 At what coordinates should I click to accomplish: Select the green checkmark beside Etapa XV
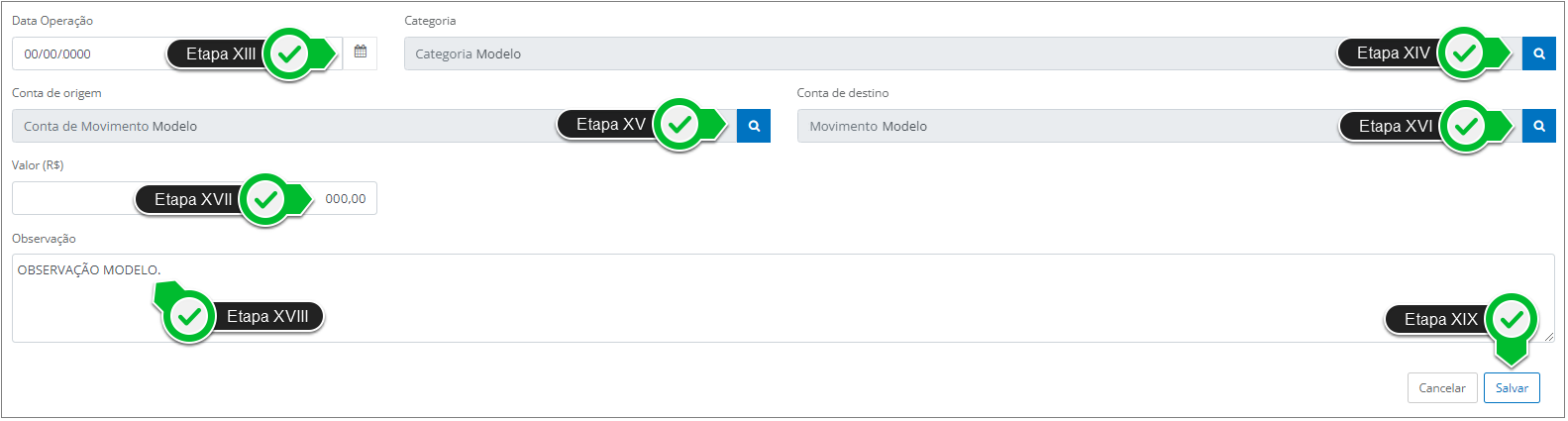[679, 125]
